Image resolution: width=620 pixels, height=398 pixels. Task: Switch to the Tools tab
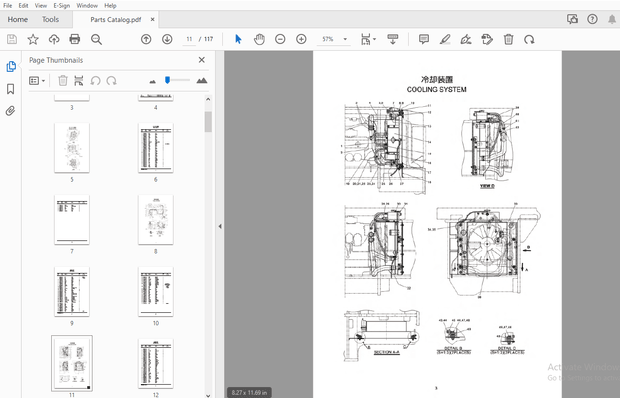[x=51, y=19]
